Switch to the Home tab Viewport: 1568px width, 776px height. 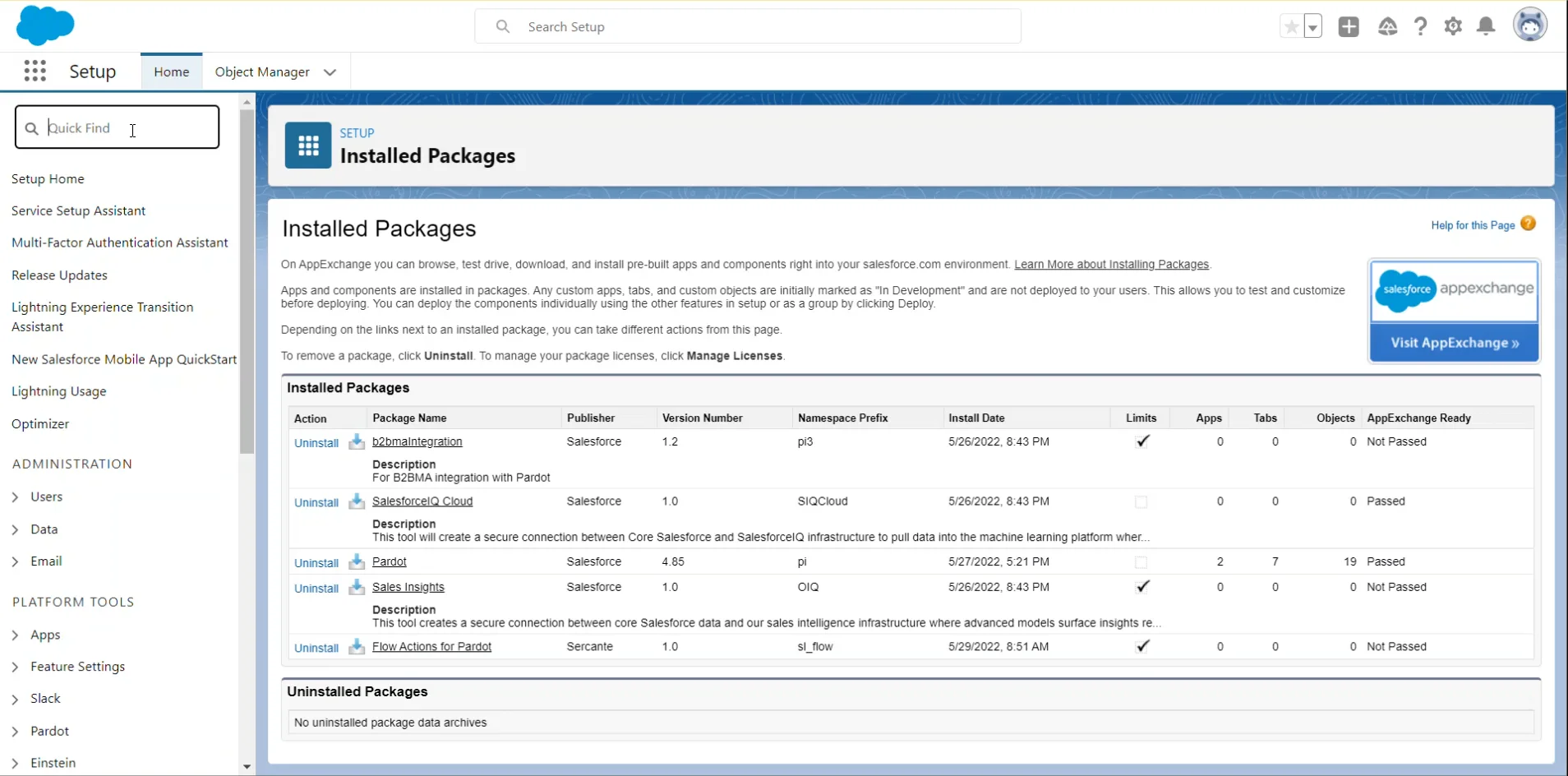tap(171, 71)
